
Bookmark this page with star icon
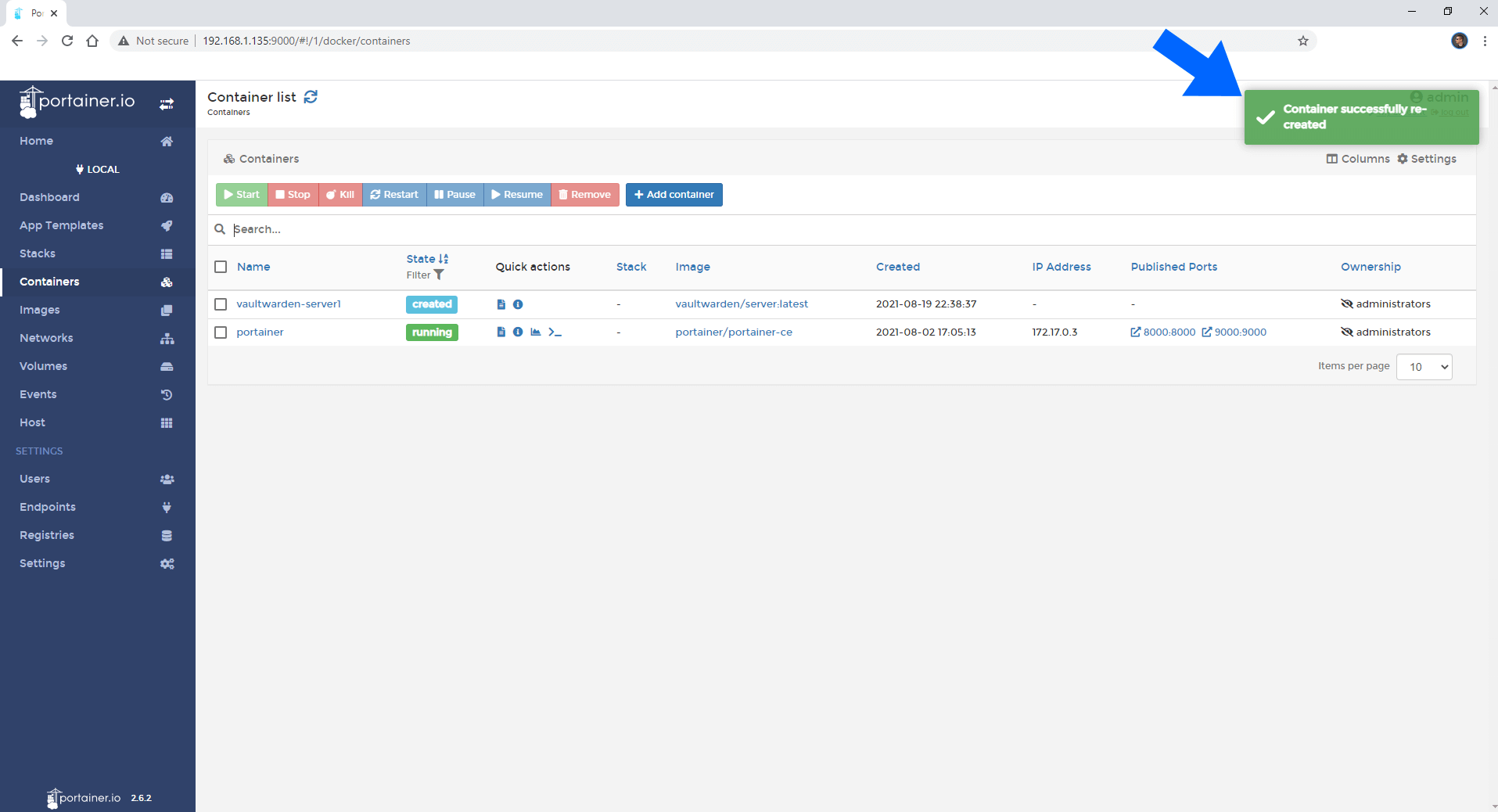[1303, 41]
